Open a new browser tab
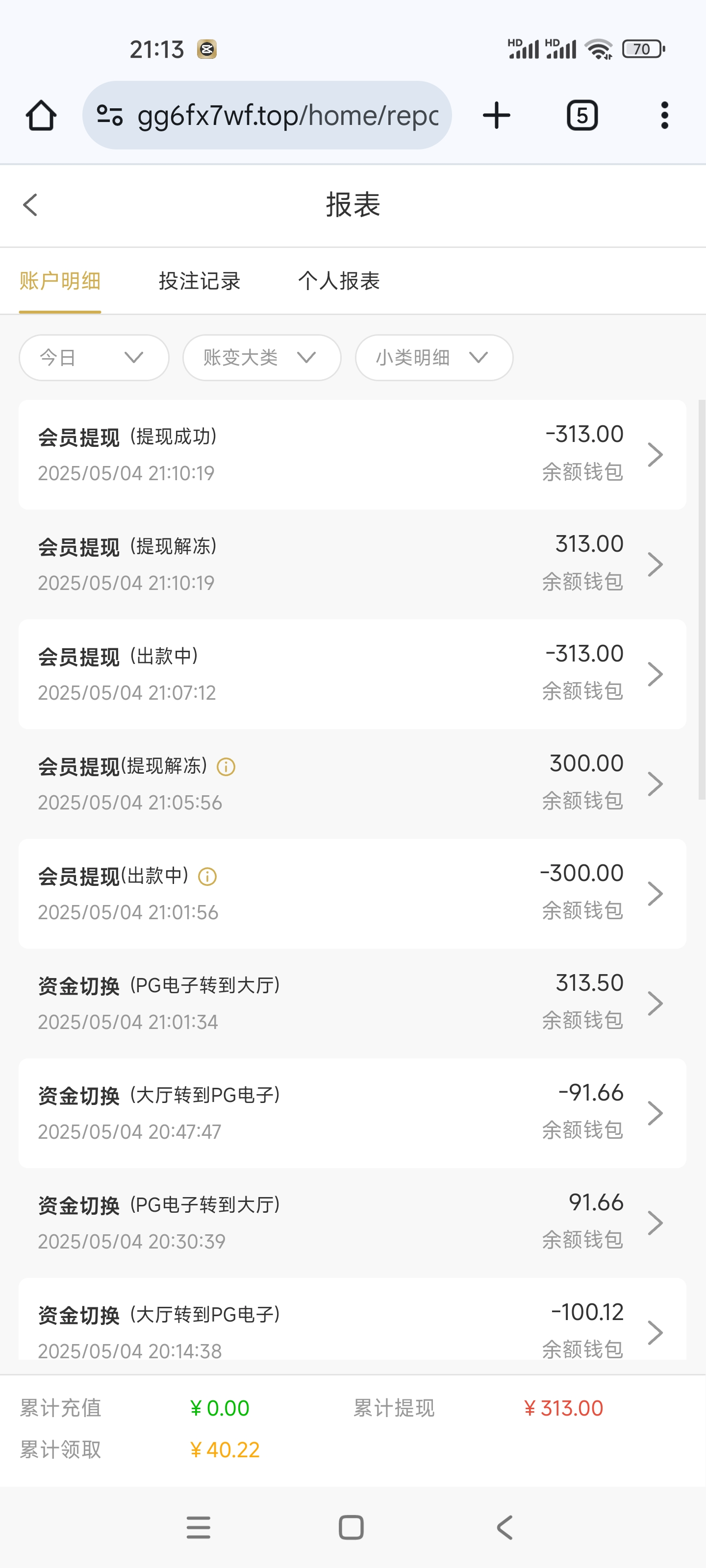 pos(497,115)
